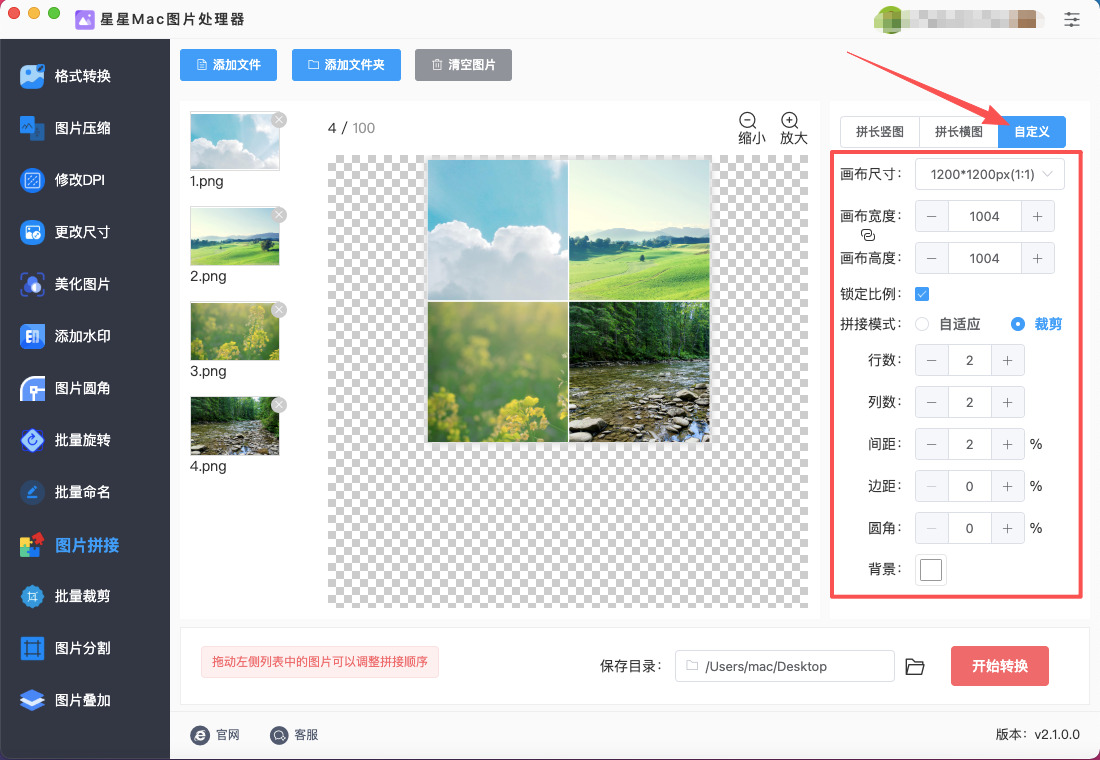Click the 画布宽度 value field

click(x=984, y=217)
